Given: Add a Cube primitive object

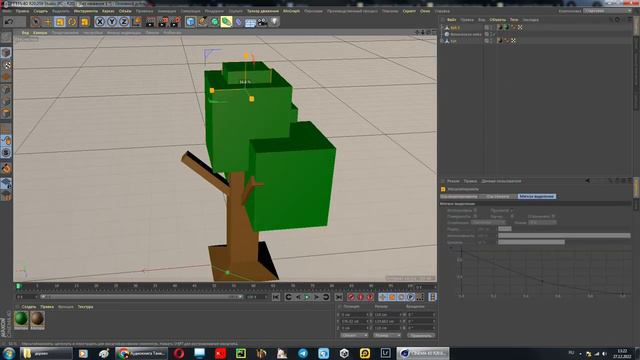Looking at the screenshot, I should point(190,22).
